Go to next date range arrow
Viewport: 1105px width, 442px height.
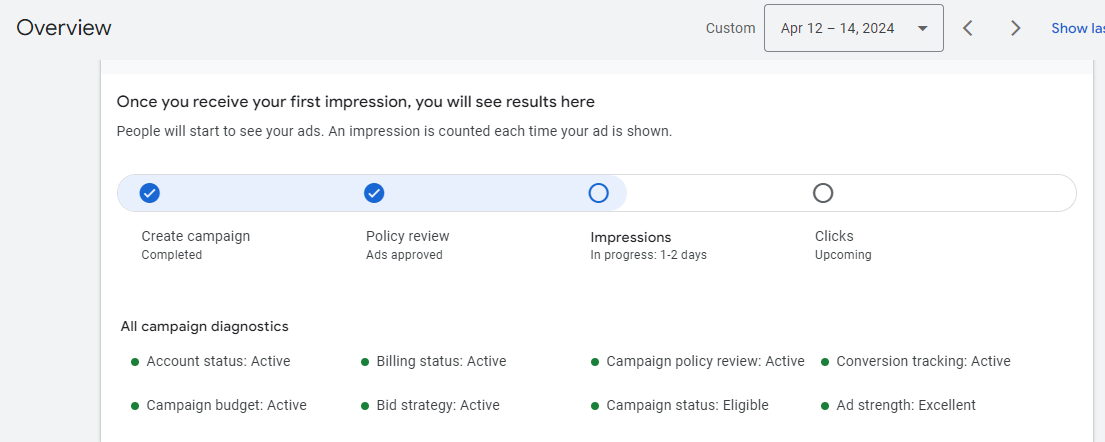point(1015,28)
